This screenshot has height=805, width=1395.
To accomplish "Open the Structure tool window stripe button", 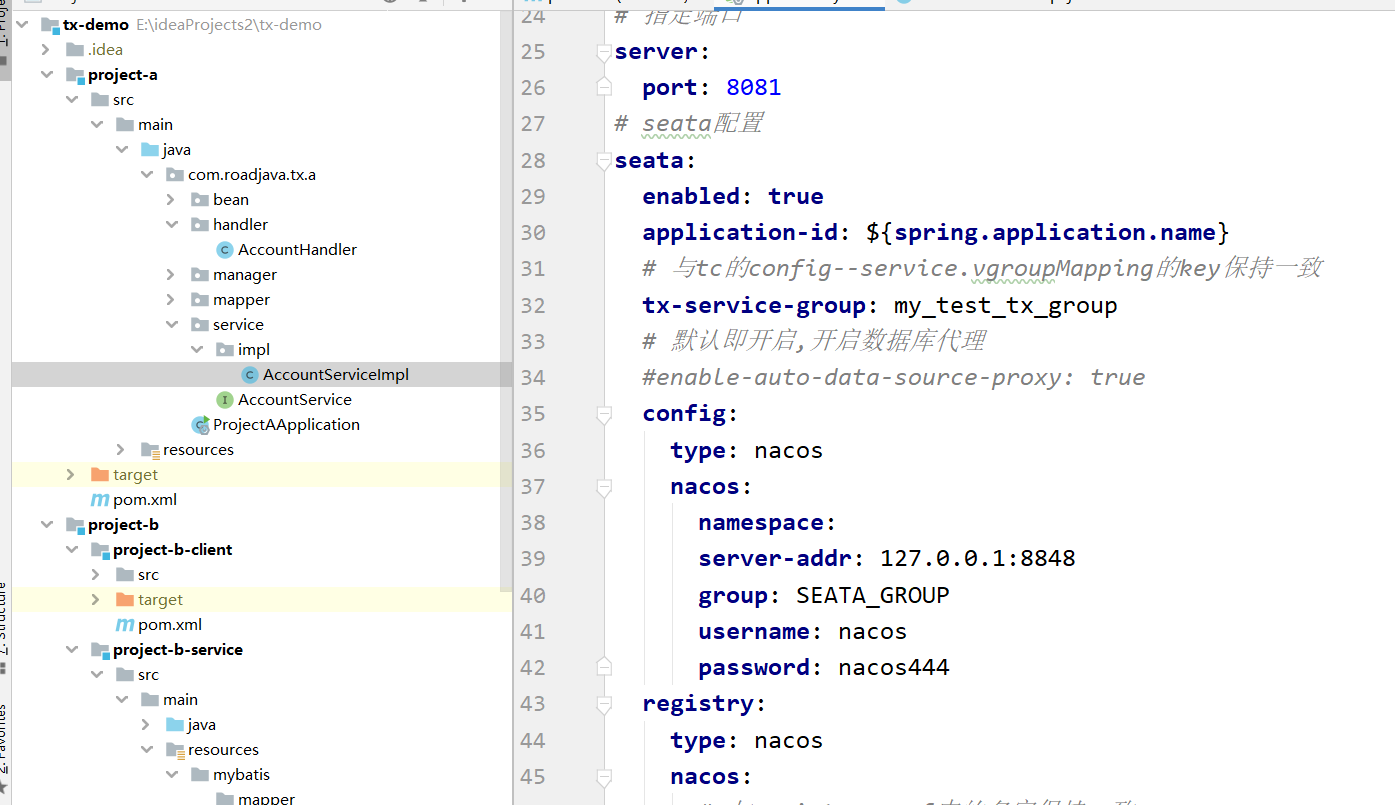I will (x=4, y=625).
